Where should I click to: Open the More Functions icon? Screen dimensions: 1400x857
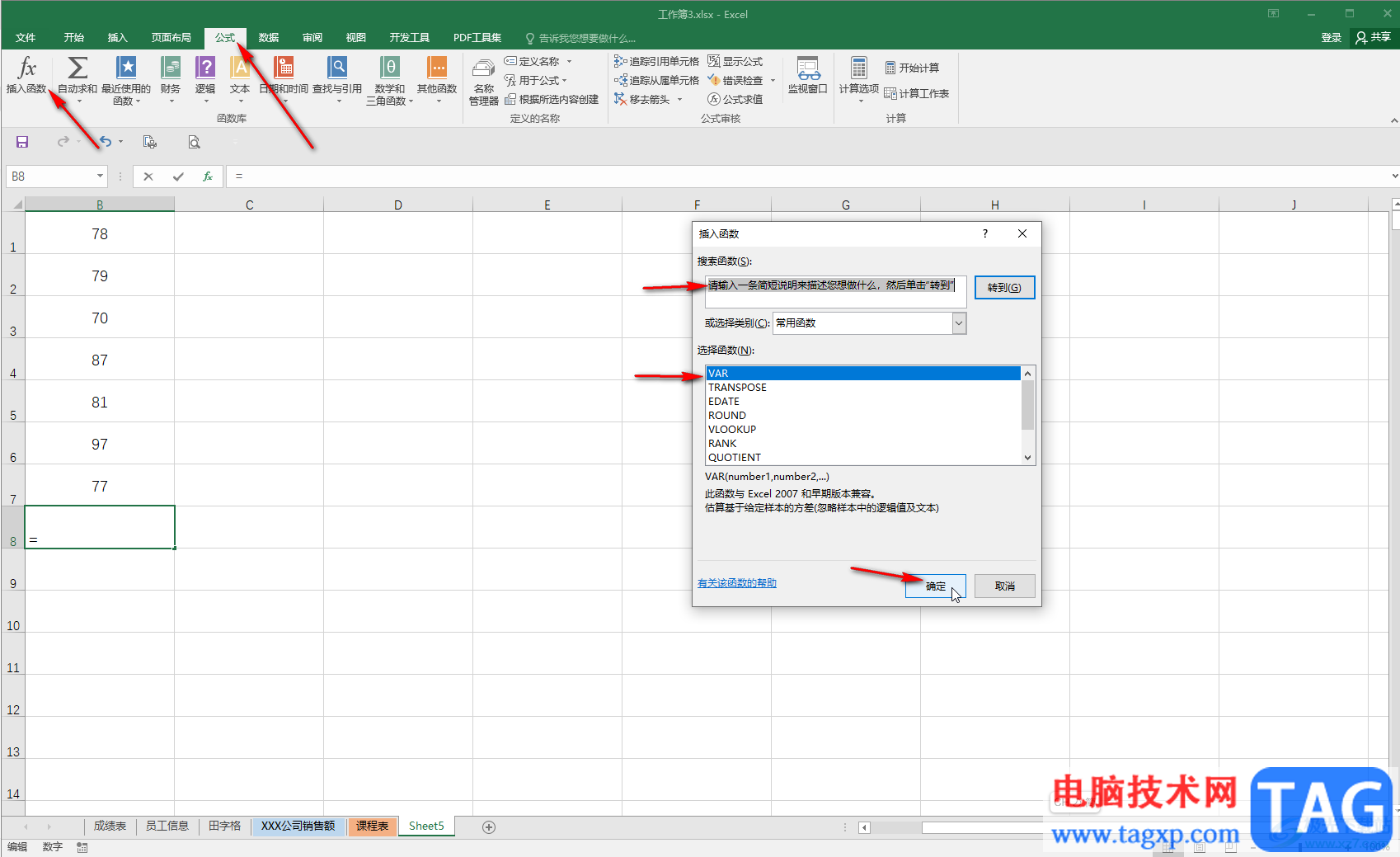coord(437,68)
